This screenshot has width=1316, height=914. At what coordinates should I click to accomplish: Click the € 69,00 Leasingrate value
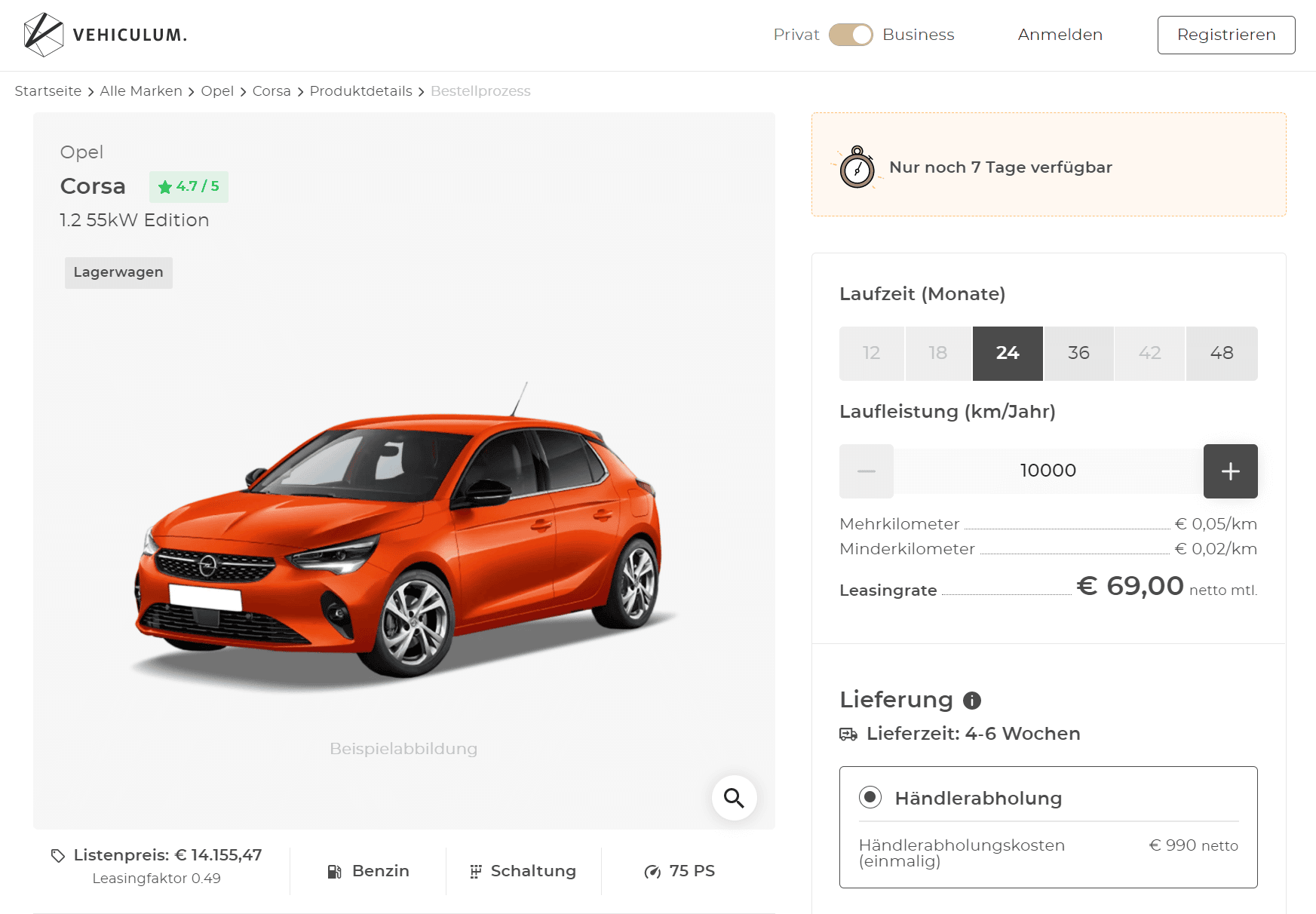click(x=1130, y=586)
